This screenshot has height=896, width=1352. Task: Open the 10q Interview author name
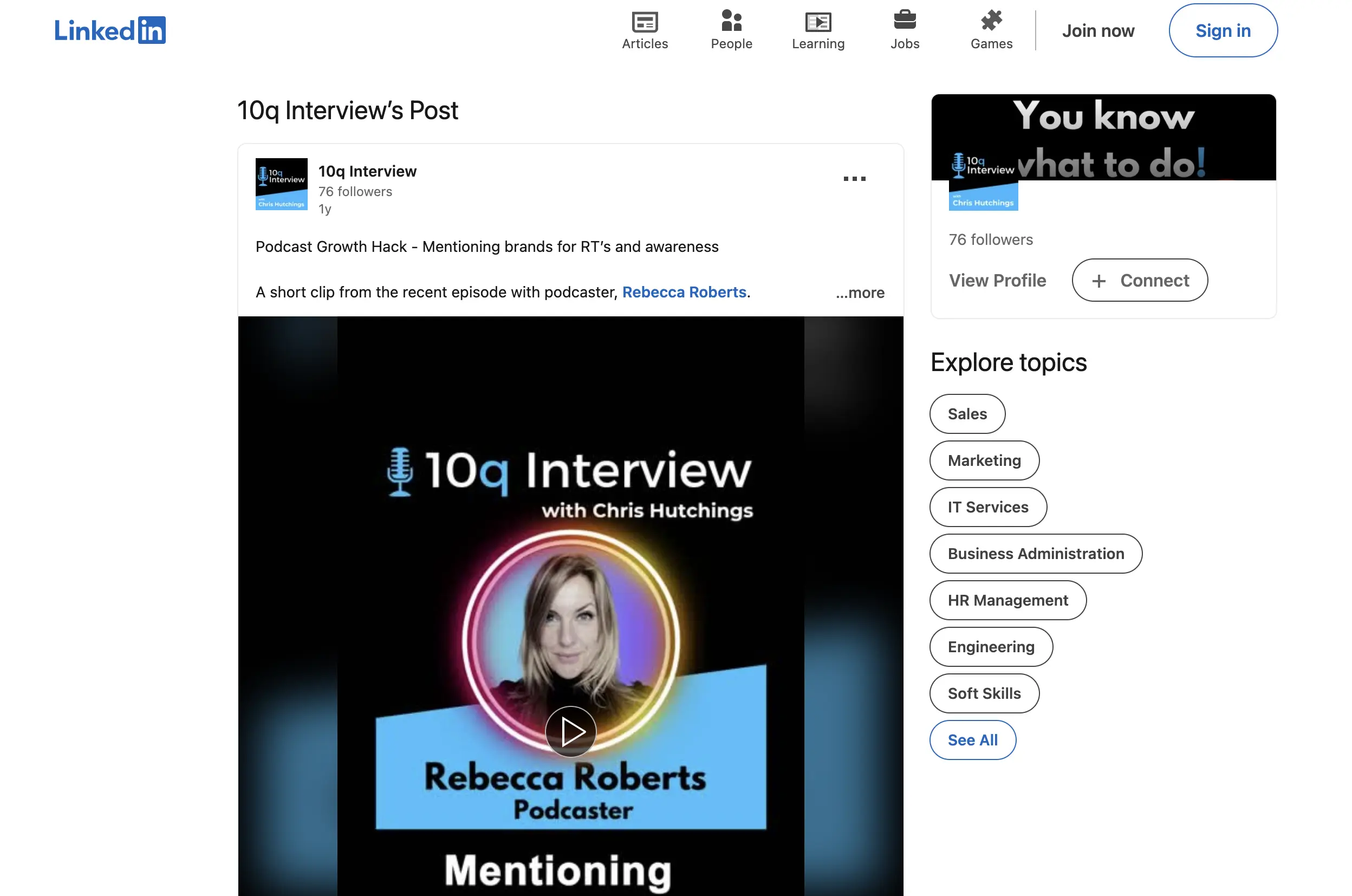click(x=367, y=171)
